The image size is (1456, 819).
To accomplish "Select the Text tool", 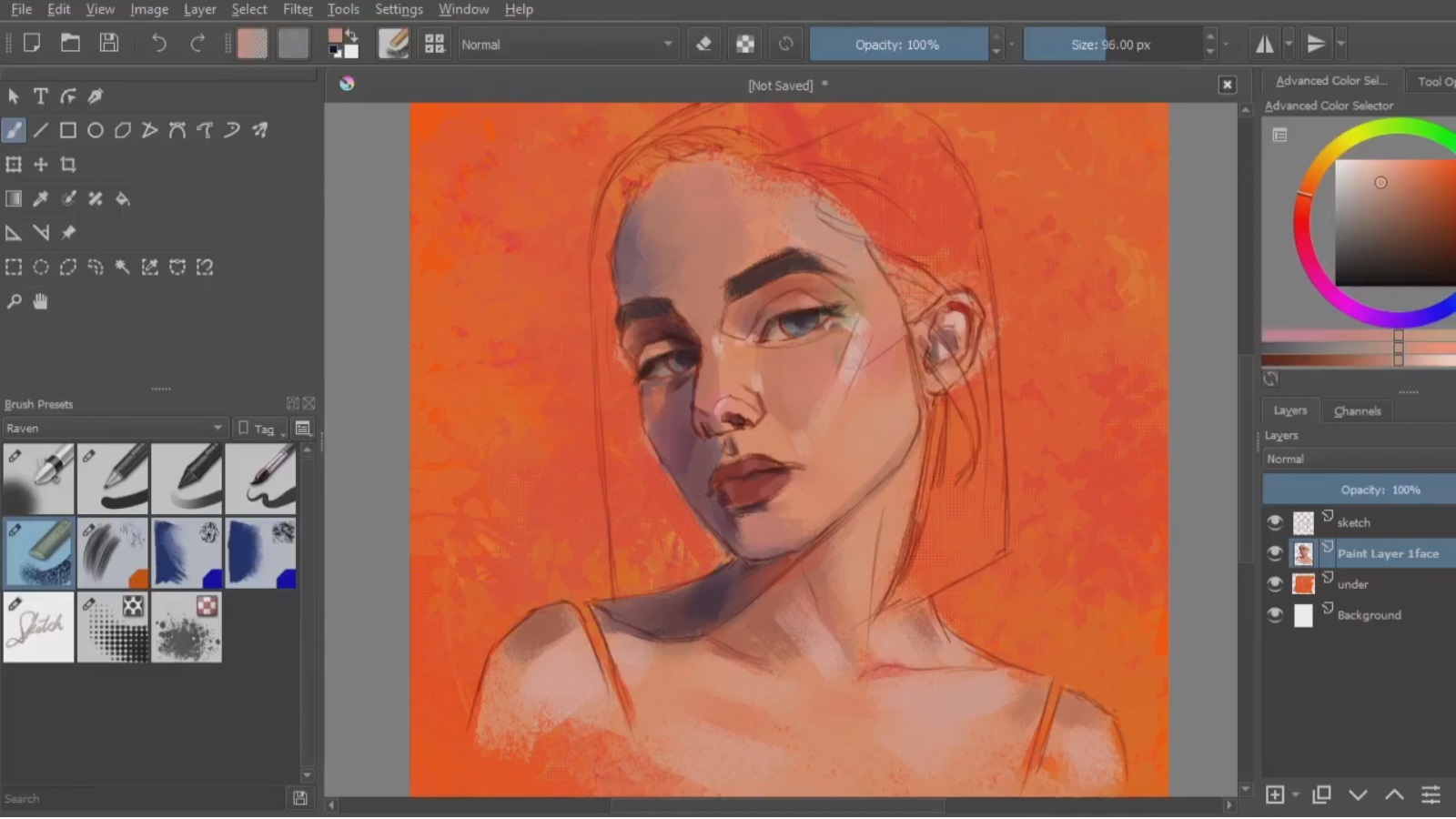I will point(41,96).
